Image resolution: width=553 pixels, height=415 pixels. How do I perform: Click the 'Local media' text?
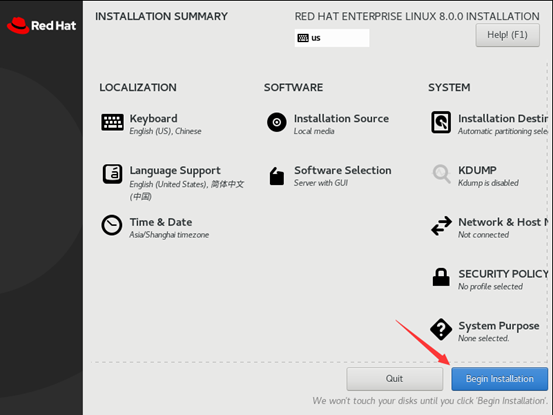point(314,131)
